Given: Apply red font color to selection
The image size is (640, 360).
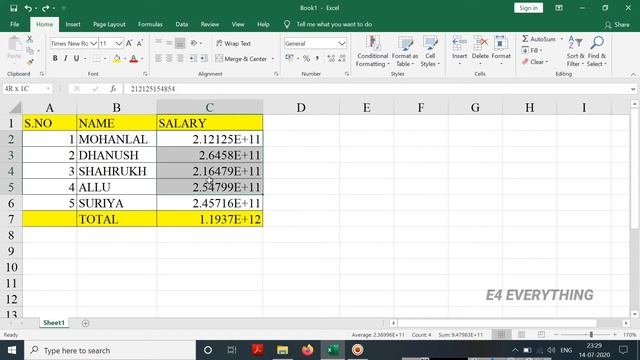Looking at the screenshot, I should (x=133, y=59).
